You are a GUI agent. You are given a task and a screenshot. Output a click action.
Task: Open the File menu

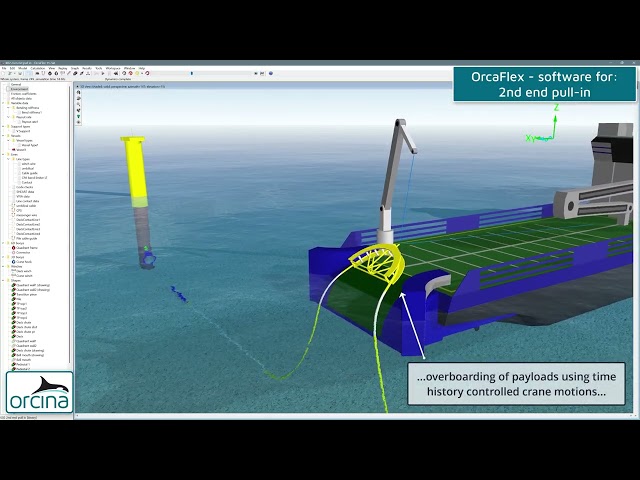click(4, 68)
